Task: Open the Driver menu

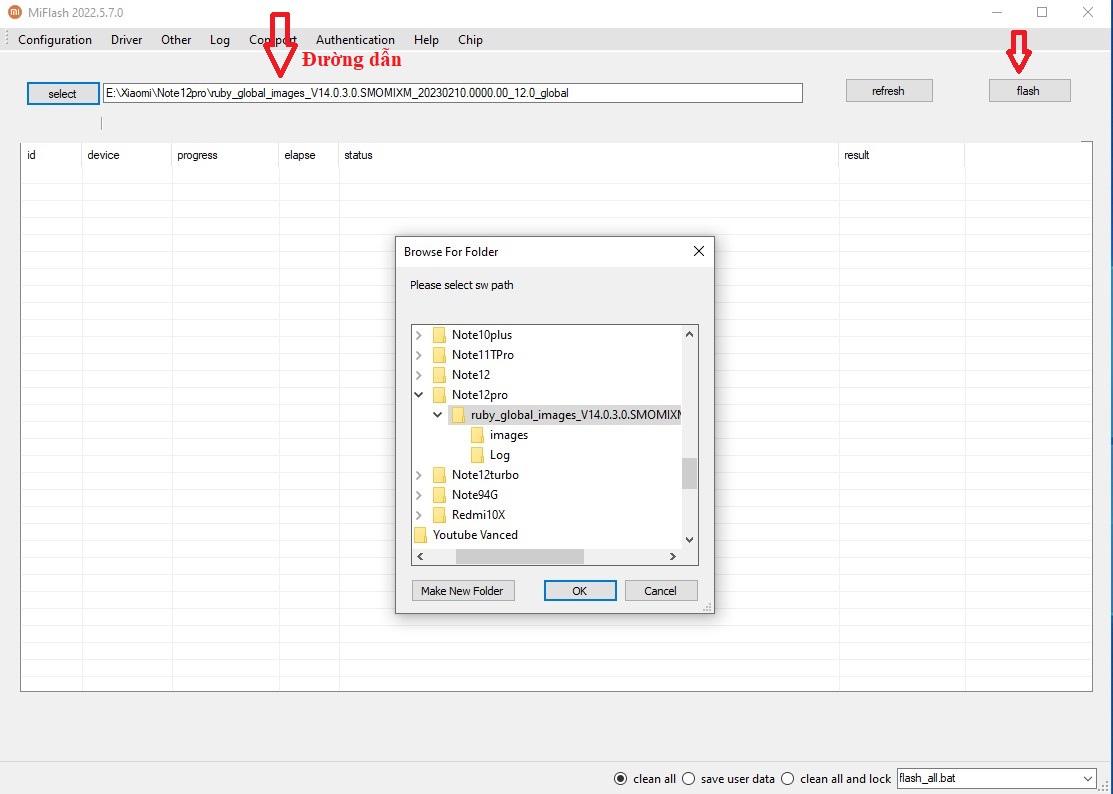Action: pyautogui.click(x=126, y=40)
